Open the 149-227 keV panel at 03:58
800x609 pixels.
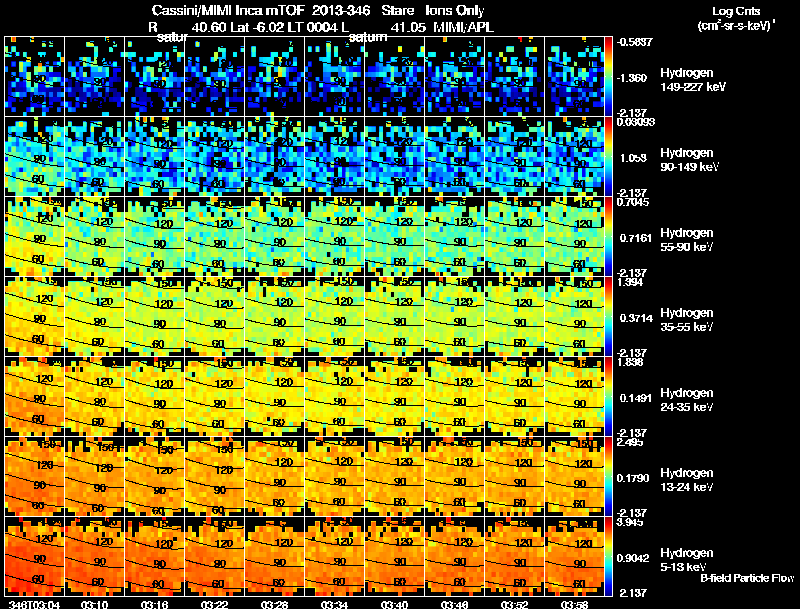pyautogui.click(x=574, y=76)
